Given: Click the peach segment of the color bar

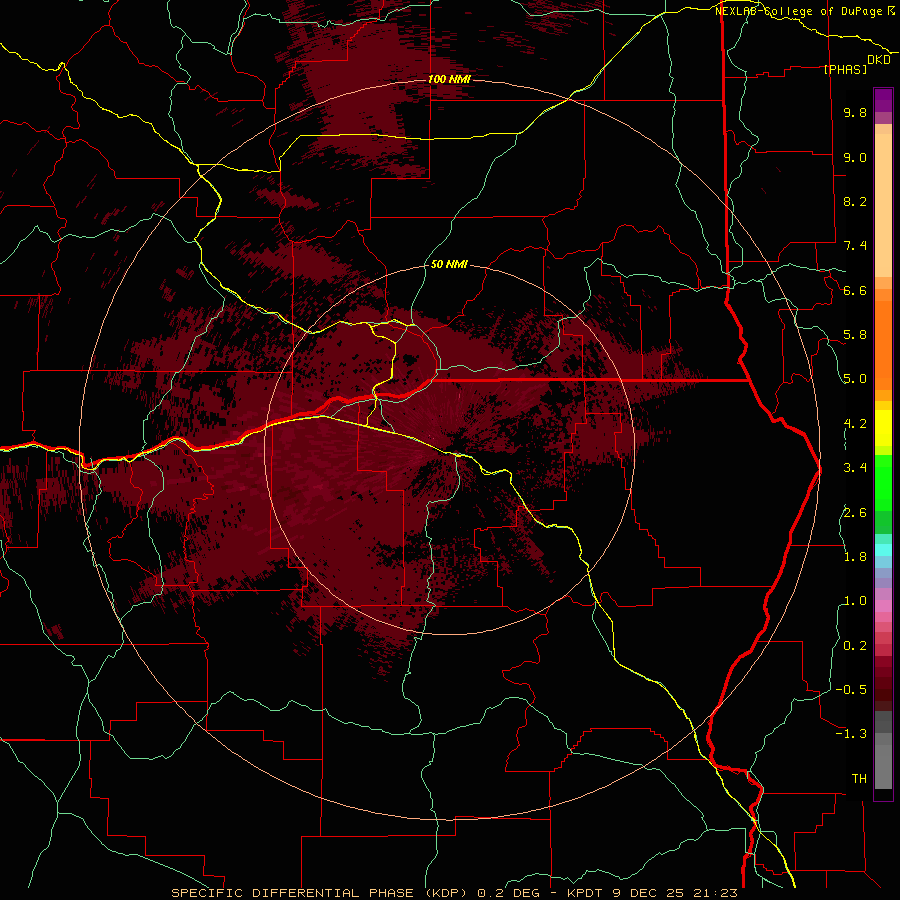Looking at the screenshot, I should 883,205.
